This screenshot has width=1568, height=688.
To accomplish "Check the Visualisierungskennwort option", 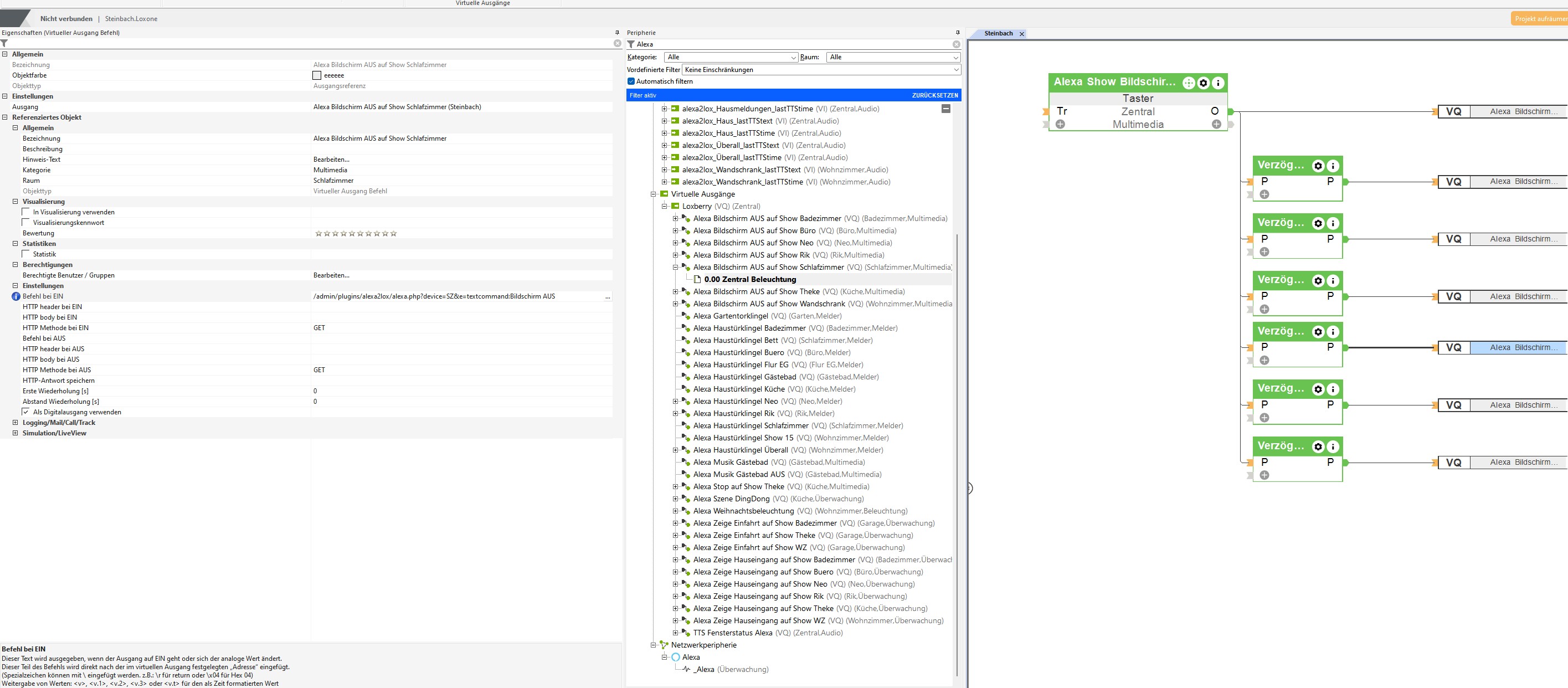I will (25, 222).
